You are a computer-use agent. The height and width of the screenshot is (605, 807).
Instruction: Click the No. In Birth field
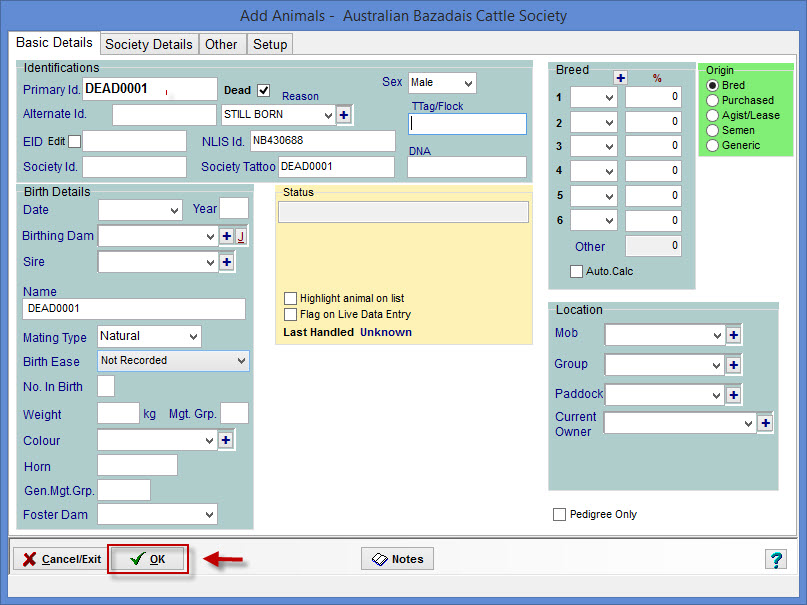point(106,386)
